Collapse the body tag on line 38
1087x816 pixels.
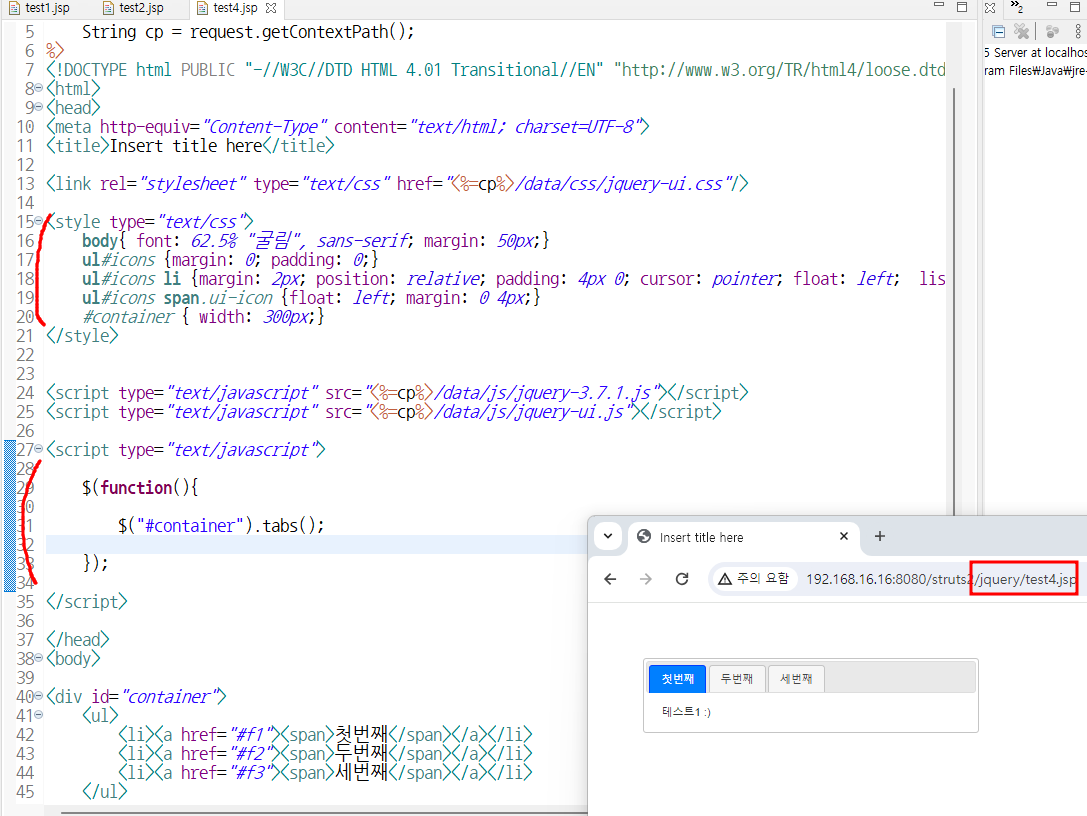coord(39,658)
